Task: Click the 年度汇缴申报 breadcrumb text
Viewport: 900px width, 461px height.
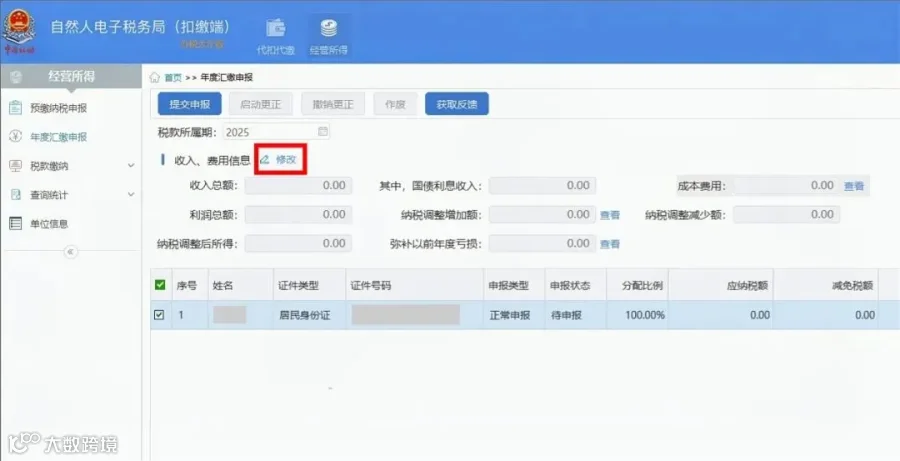Action: [227, 78]
